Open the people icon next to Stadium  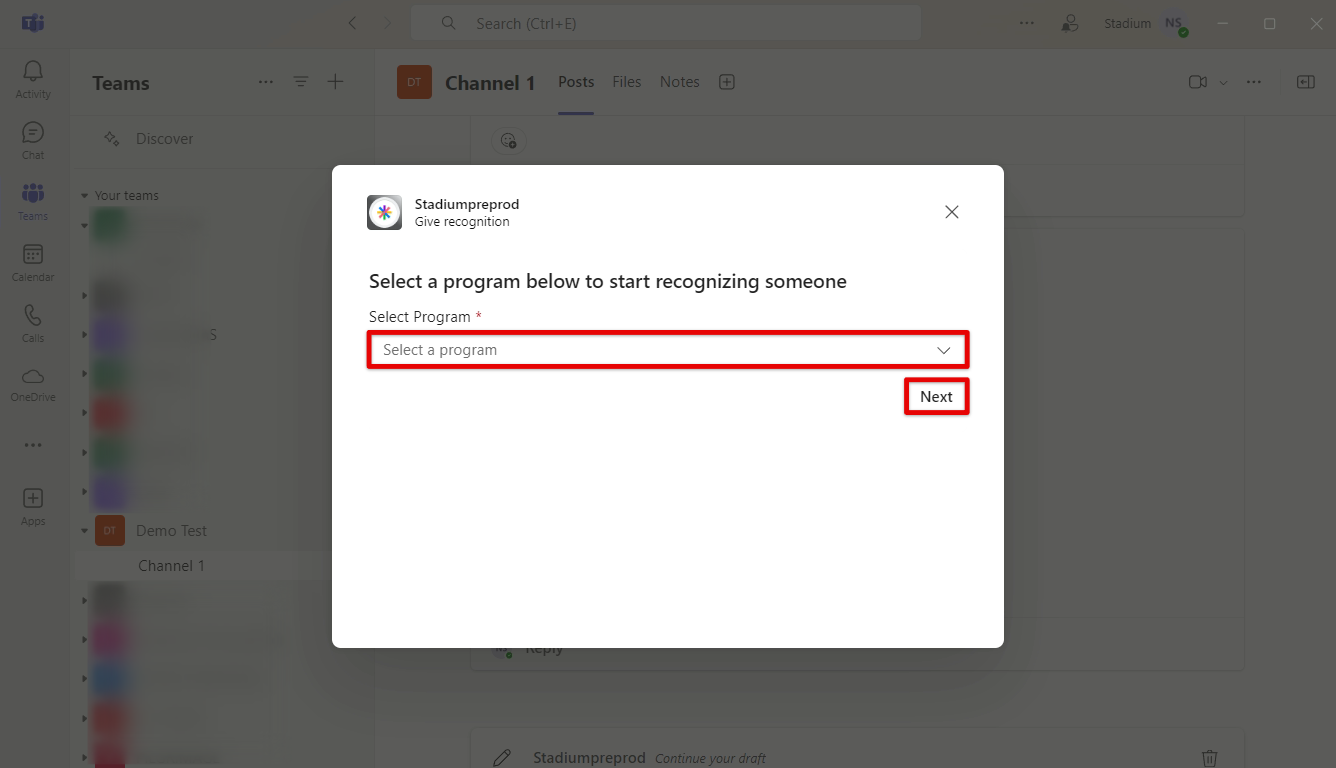click(1071, 23)
